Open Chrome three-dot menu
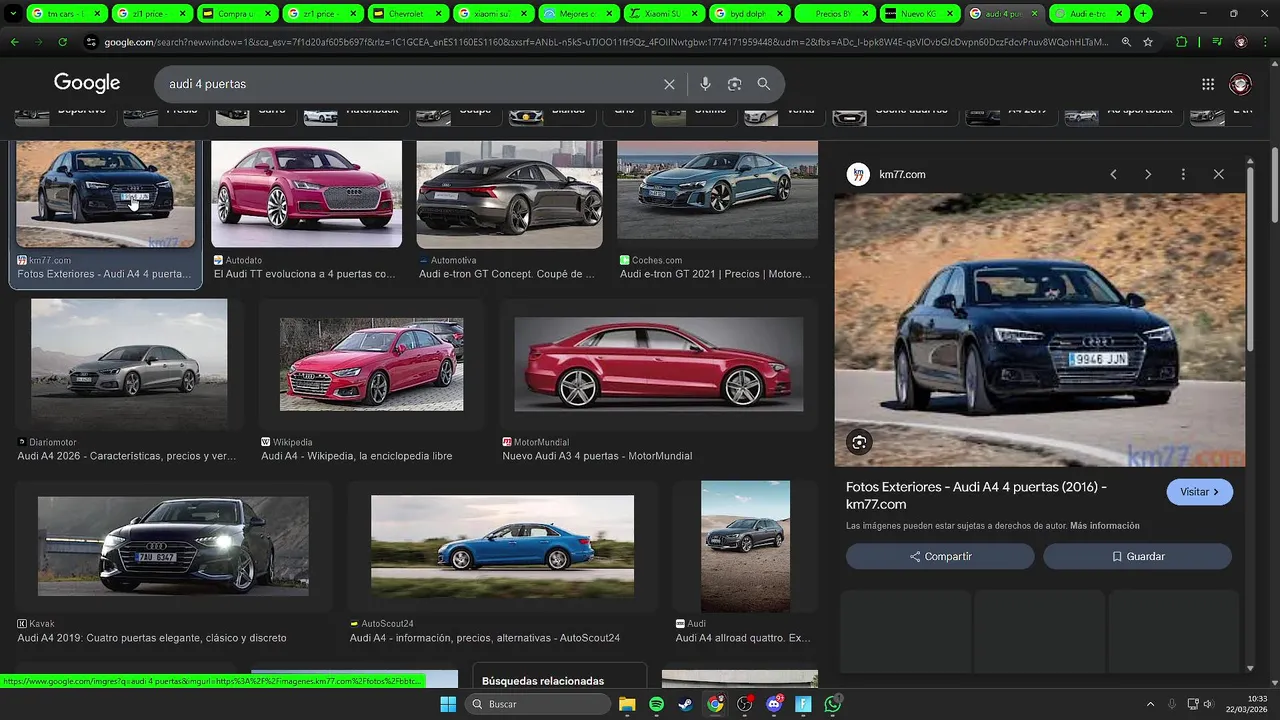Viewport: 1280px width, 720px height. [1266, 42]
